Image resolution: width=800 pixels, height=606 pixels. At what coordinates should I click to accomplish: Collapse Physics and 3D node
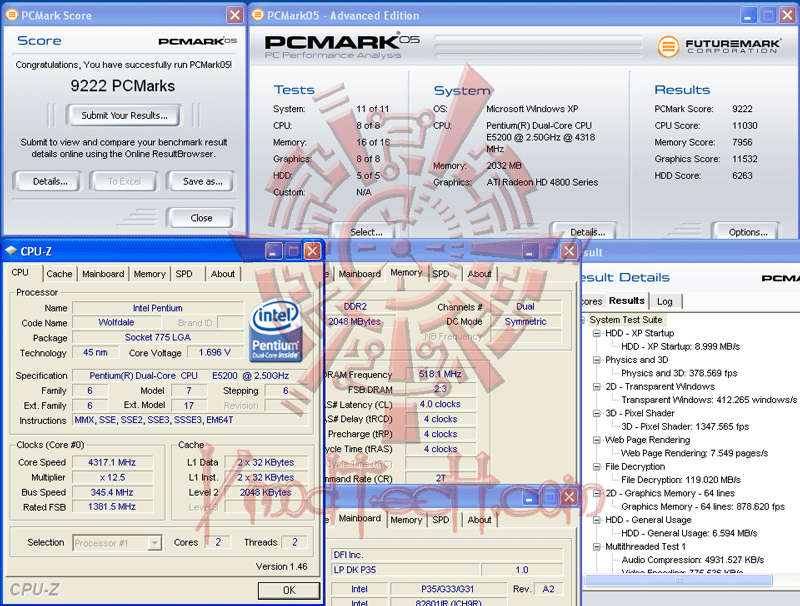(x=596, y=360)
